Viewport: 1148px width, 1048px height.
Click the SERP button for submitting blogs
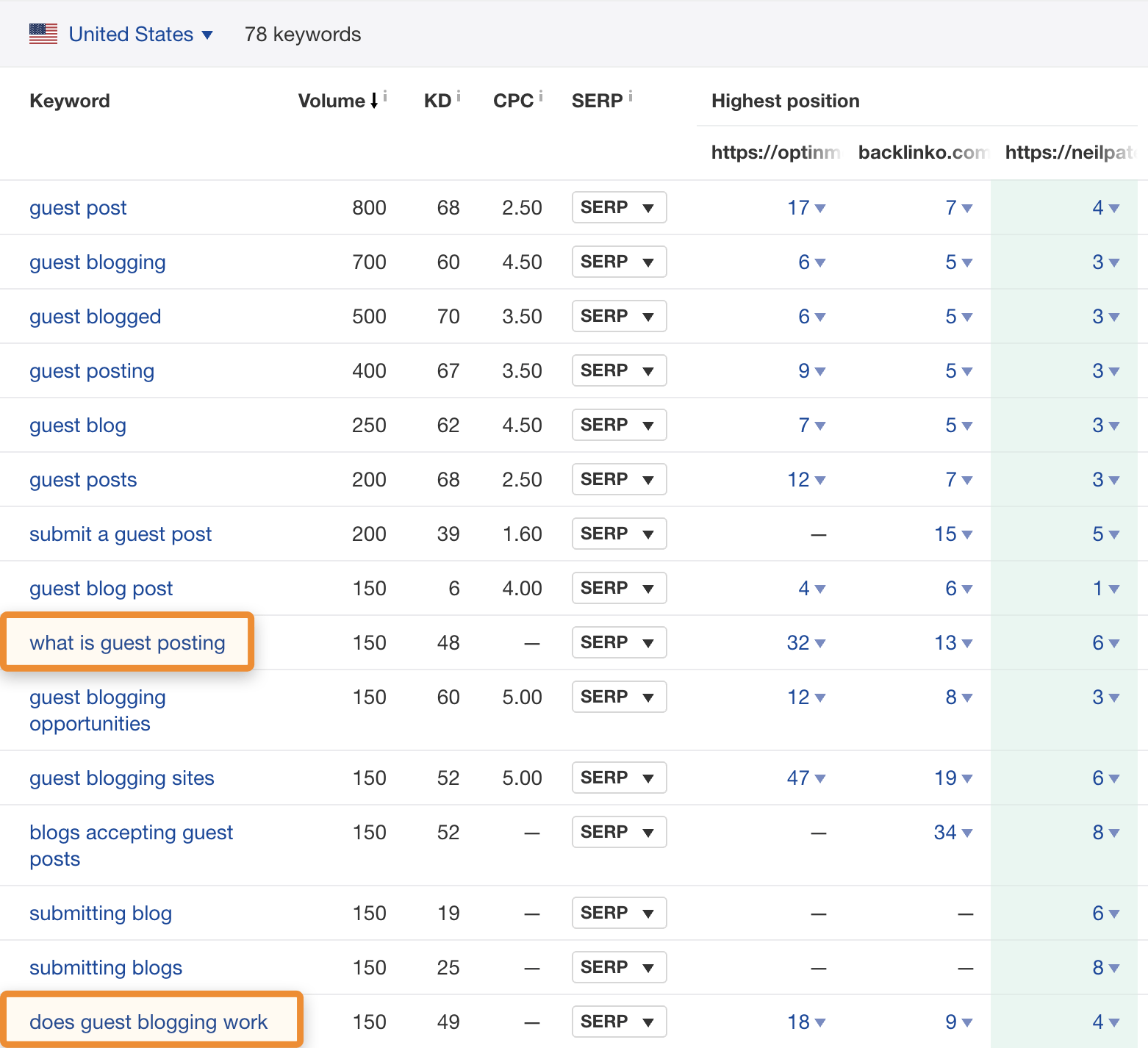[619, 967]
